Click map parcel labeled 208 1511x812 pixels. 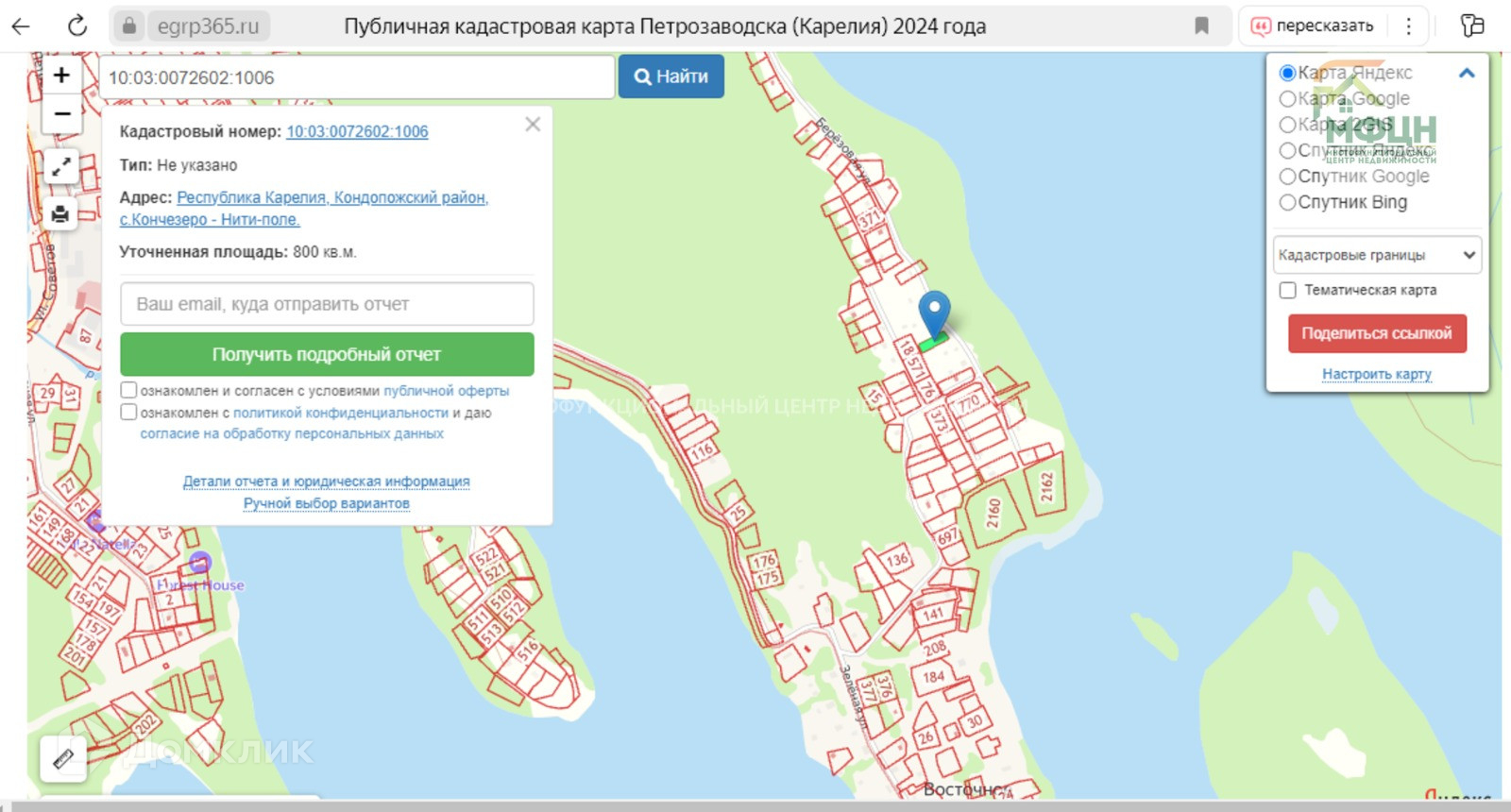[x=935, y=649]
